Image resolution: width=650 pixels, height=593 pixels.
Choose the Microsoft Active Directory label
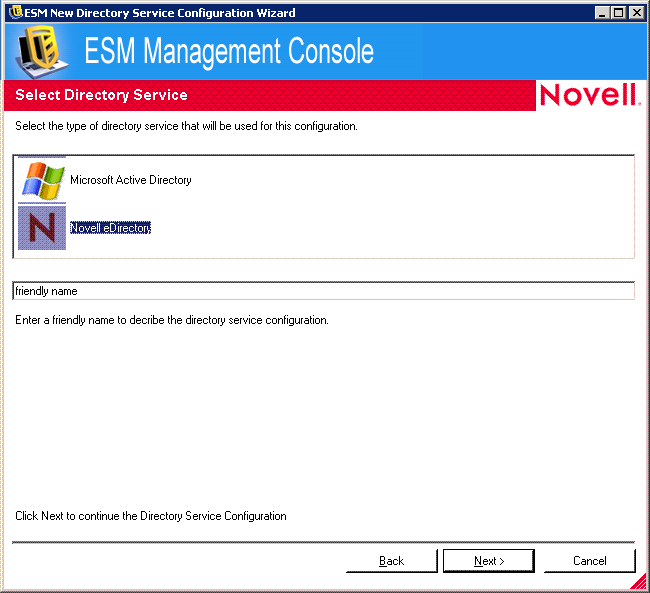coord(131,180)
